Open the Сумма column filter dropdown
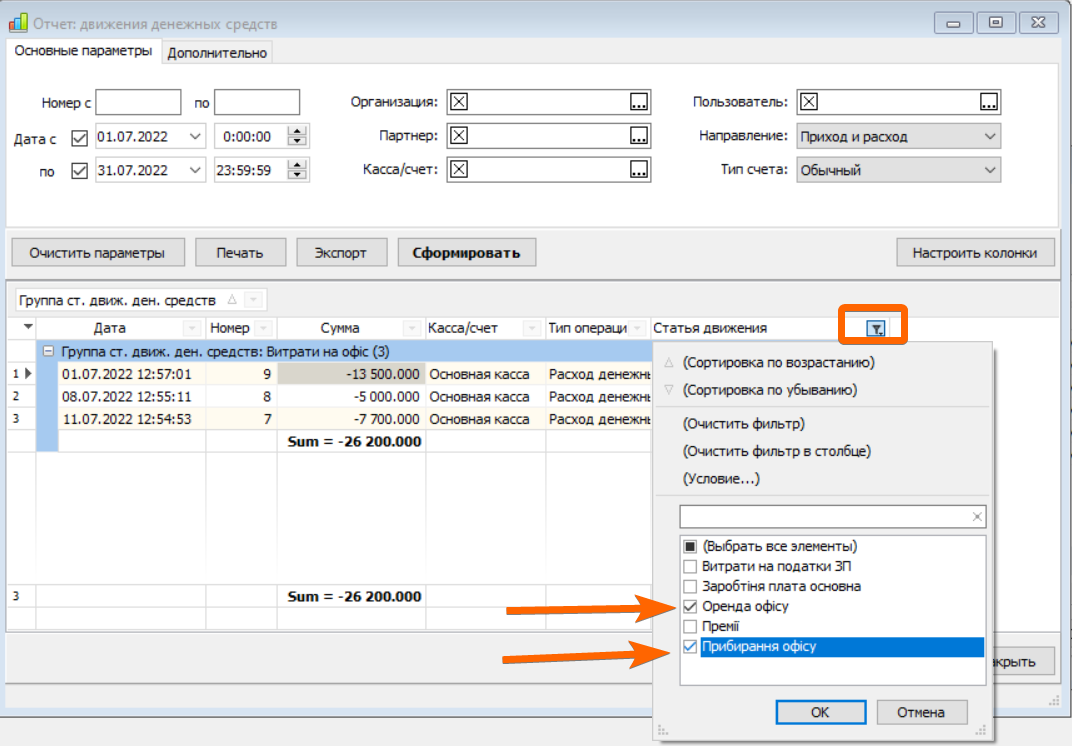 click(x=412, y=328)
